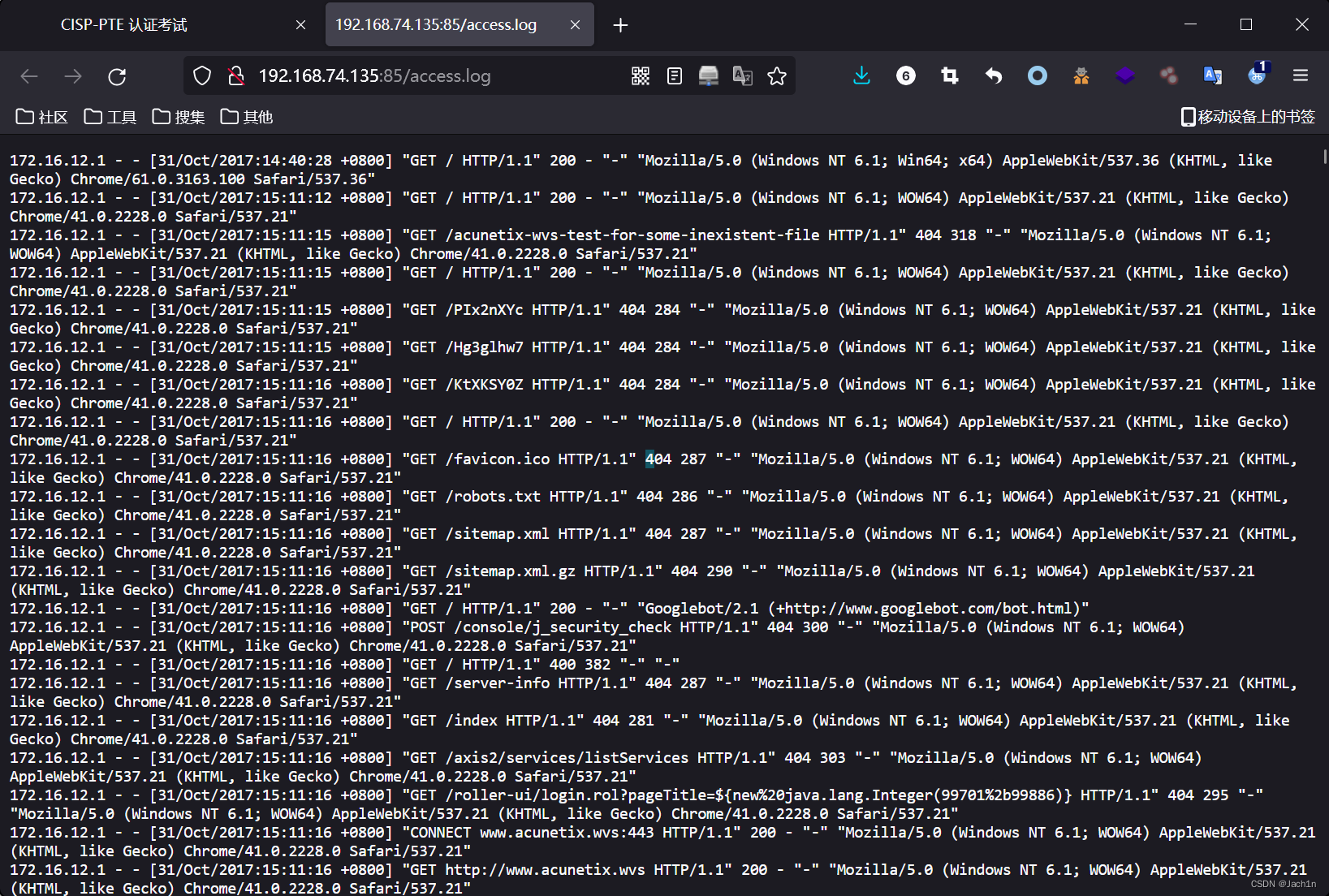Screen dimensions: 1329x896
Task: Open the tracking protection shield icon
Action: coord(202,76)
